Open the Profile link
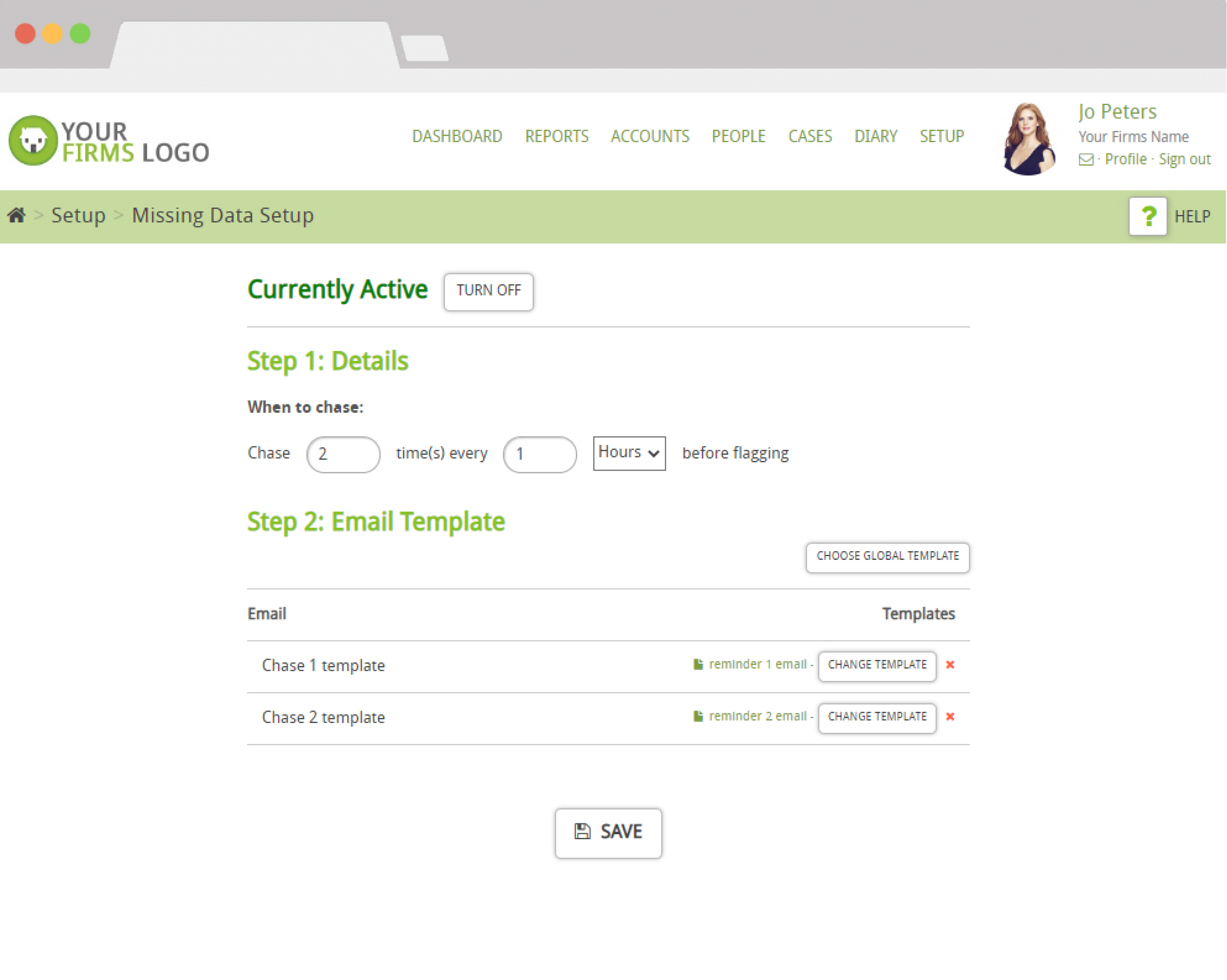Viewport: 1227px width, 980px height. point(1125,159)
